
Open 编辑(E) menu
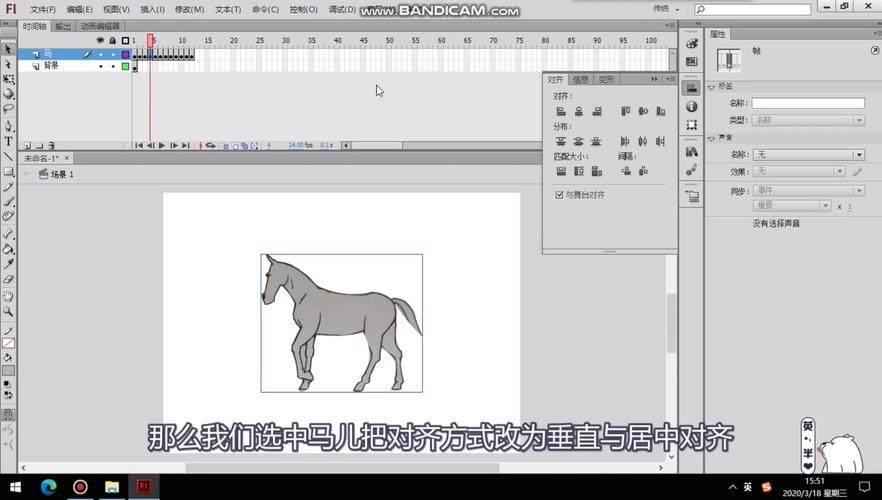pyautogui.click(x=79, y=10)
